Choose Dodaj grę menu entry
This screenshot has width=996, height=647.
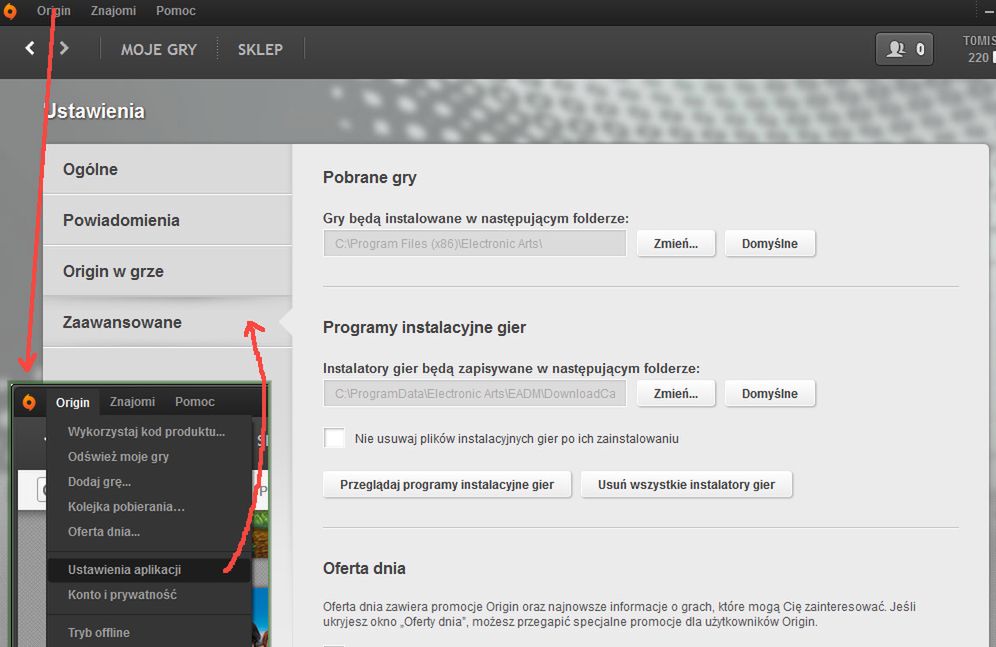149,482
